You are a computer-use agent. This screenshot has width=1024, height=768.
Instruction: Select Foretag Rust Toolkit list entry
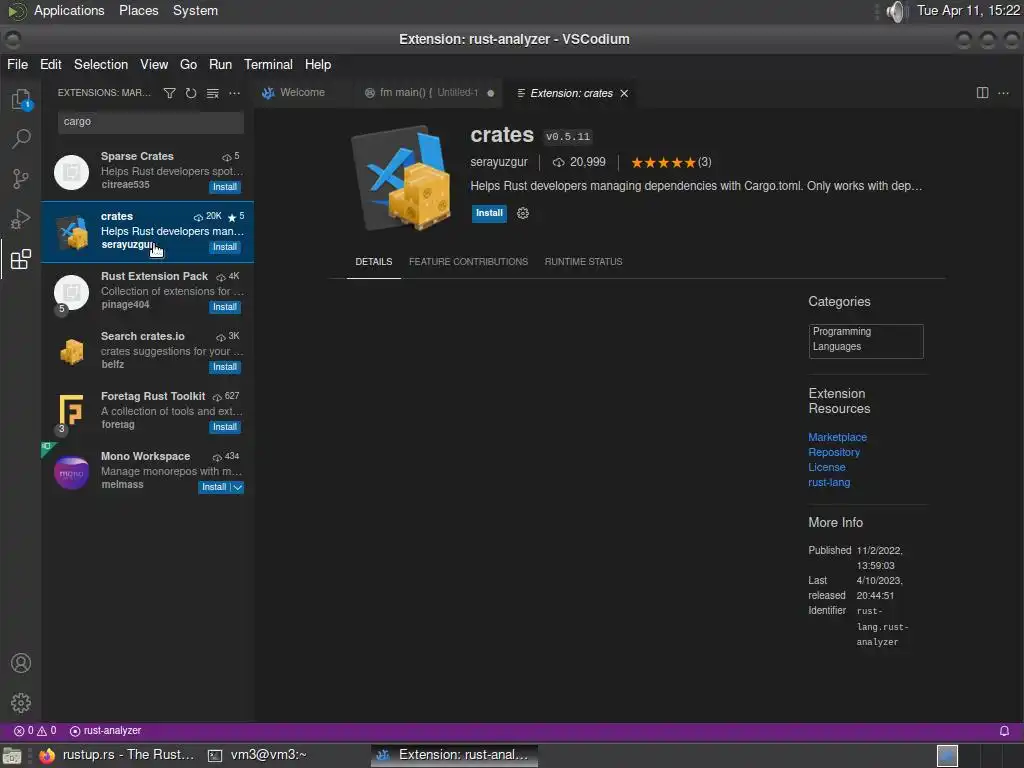pyautogui.click(x=148, y=412)
